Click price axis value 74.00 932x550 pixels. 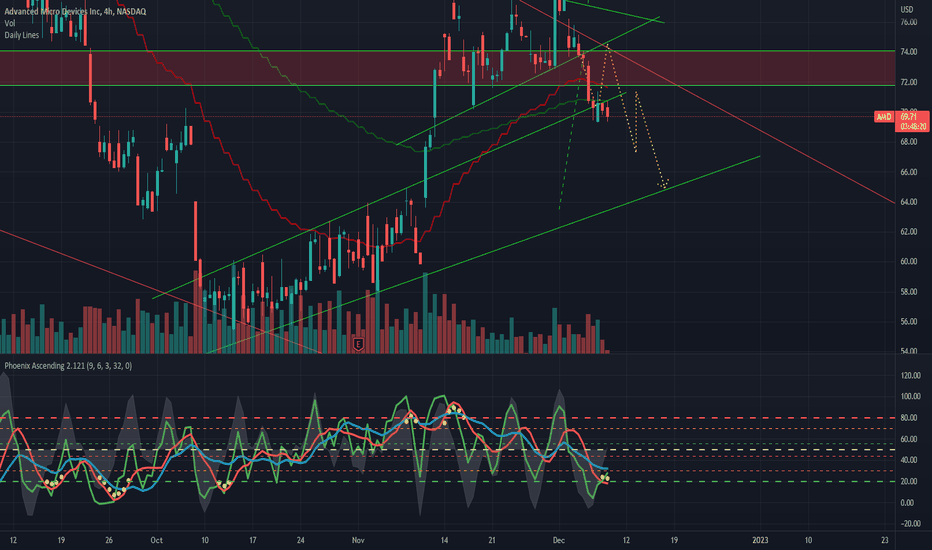coord(908,52)
